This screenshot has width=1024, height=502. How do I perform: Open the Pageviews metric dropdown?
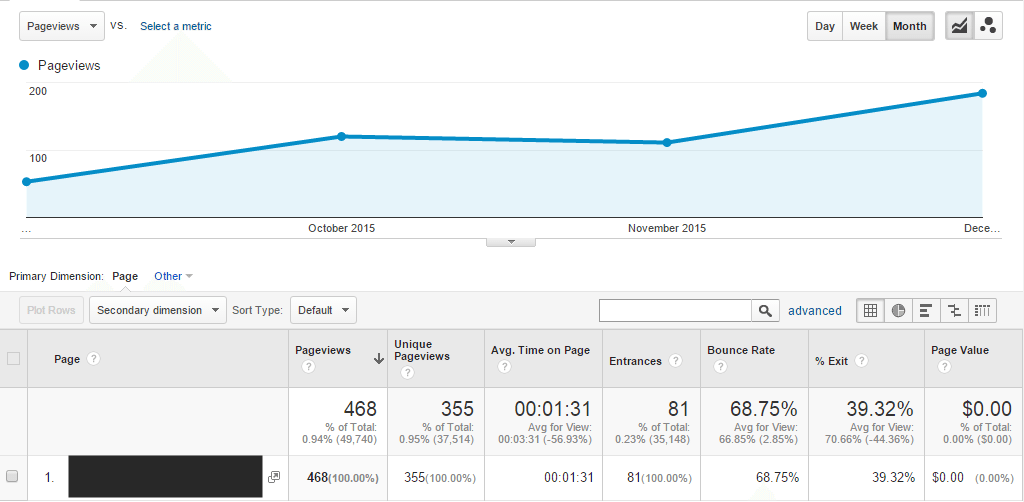(x=61, y=26)
